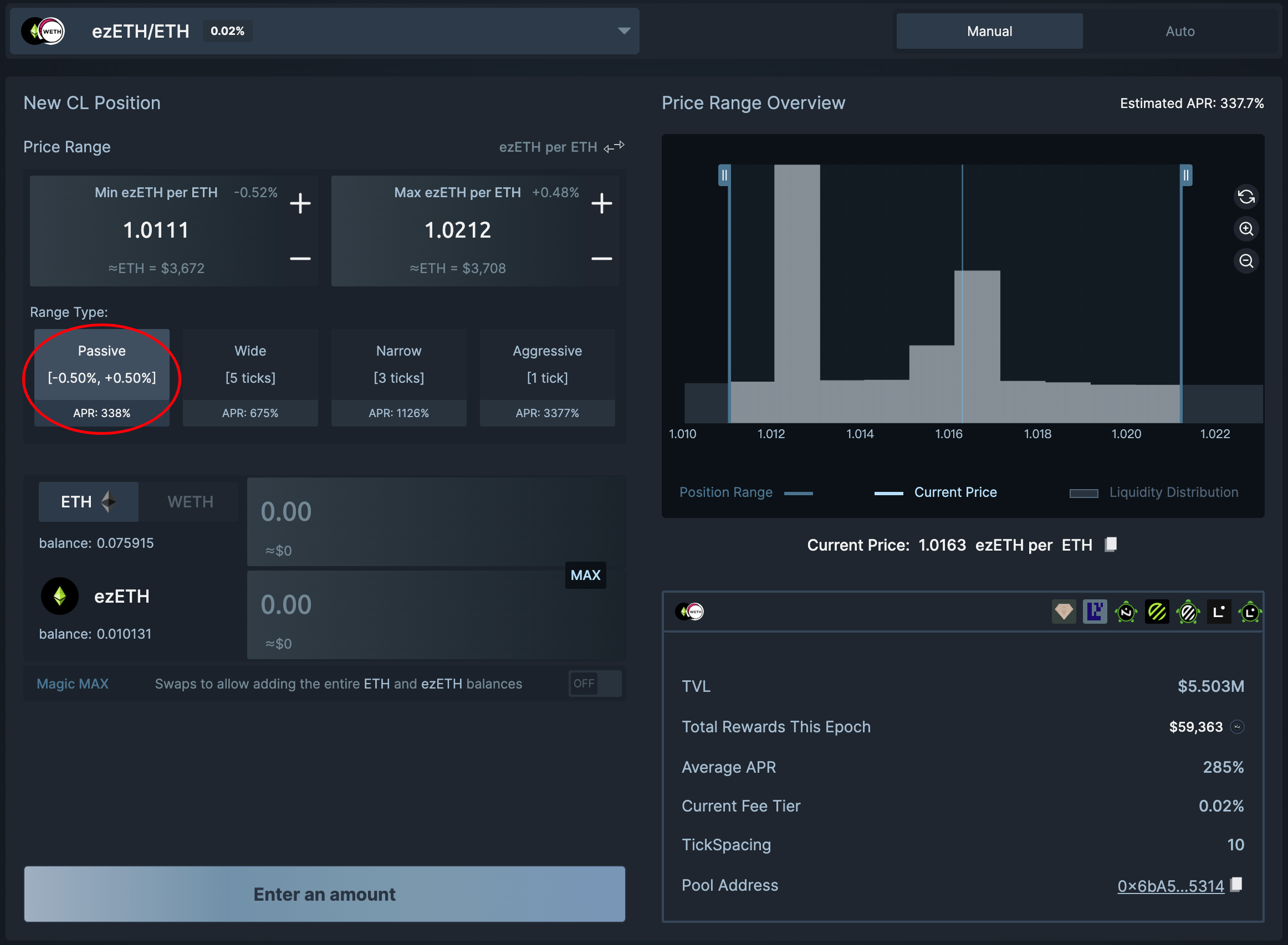The image size is (1288, 945).
Task: Edit the Max price value 1.0212
Action: (458, 230)
